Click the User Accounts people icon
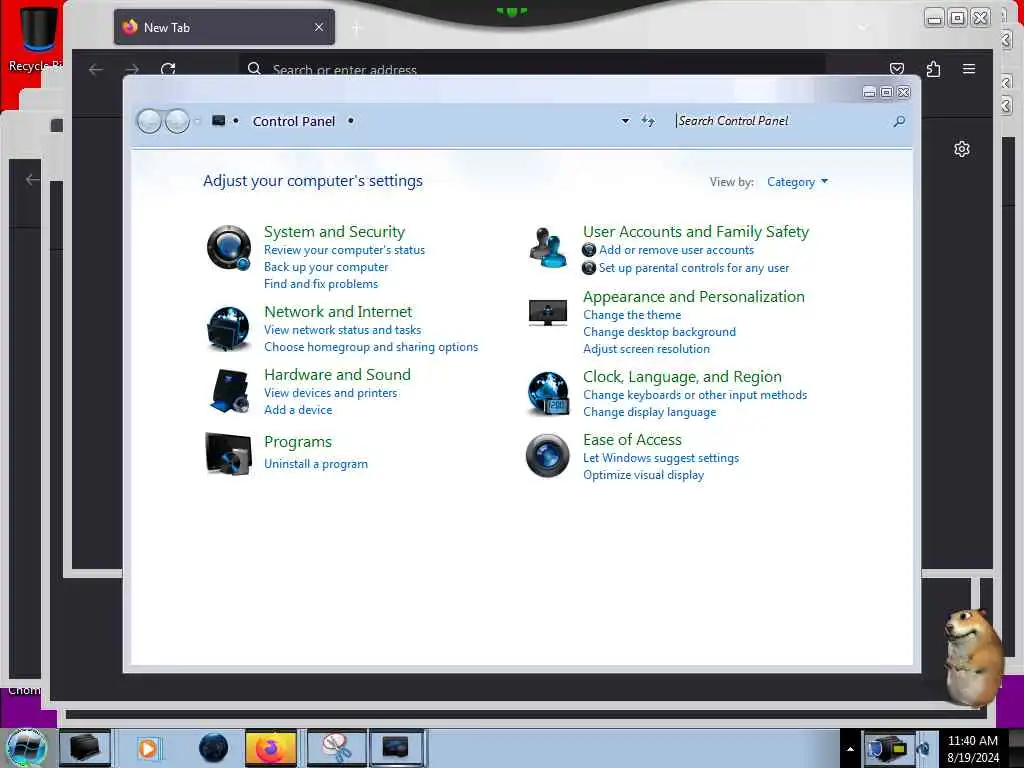The height and width of the screenshot is (768, 1024). pyautogui.click(x=548, y=248)
